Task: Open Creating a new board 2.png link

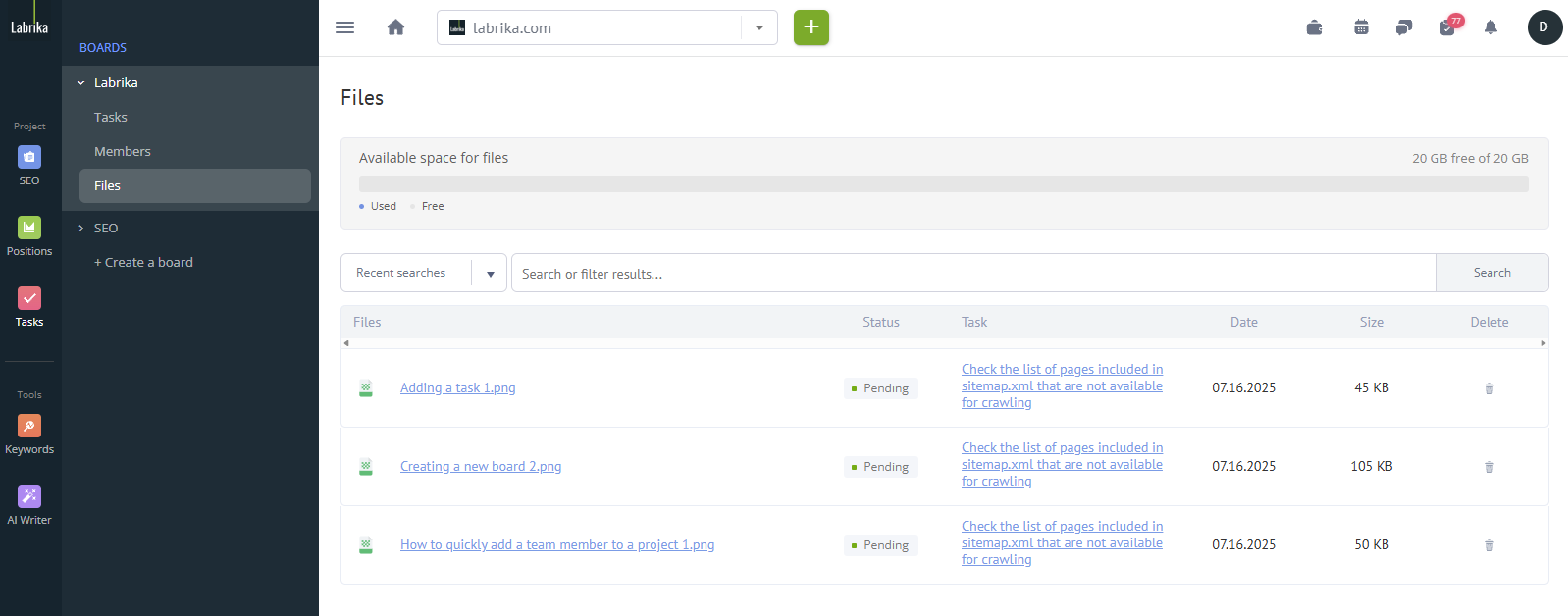Action: click(x=481, y=466)
